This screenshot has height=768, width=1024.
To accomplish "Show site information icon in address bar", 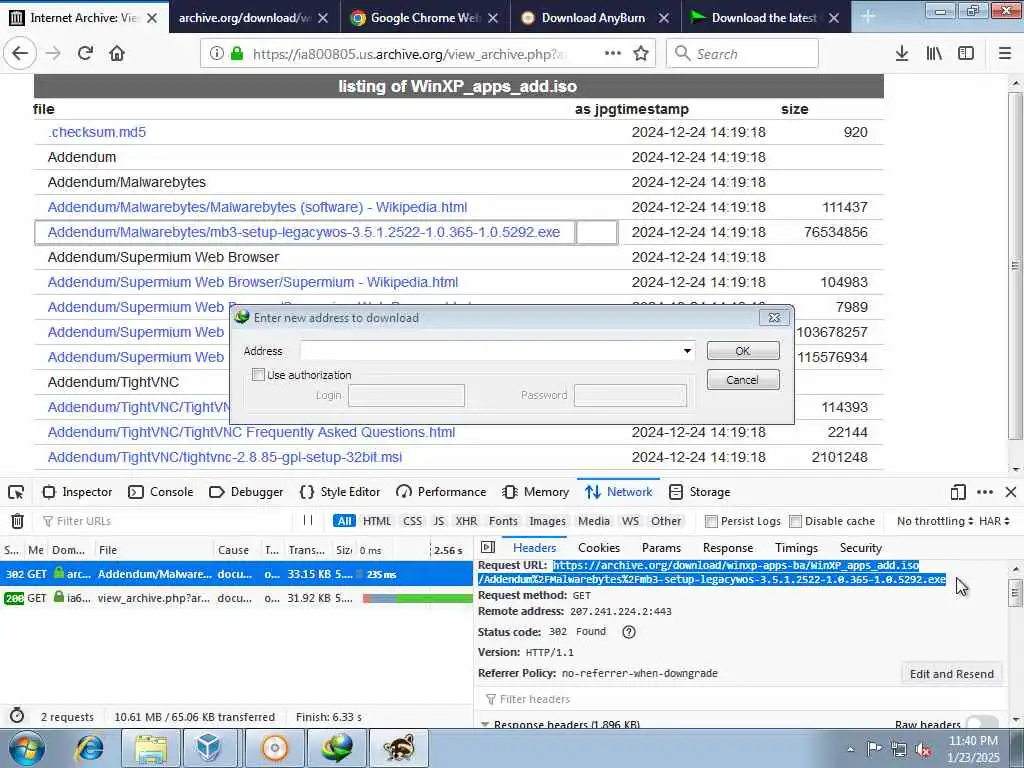I will [217, 54].
